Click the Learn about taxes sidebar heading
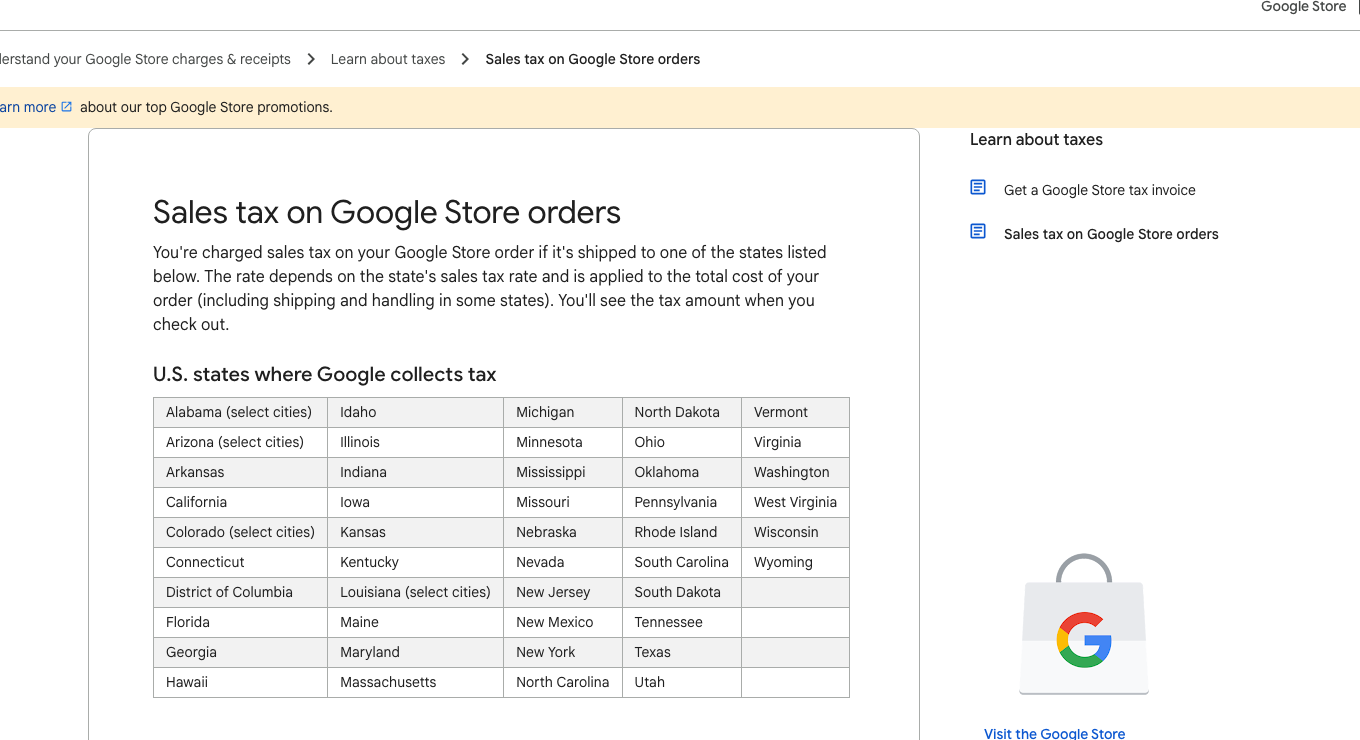The height and width of the screenshot is (740, 1360). [1036, 140]
